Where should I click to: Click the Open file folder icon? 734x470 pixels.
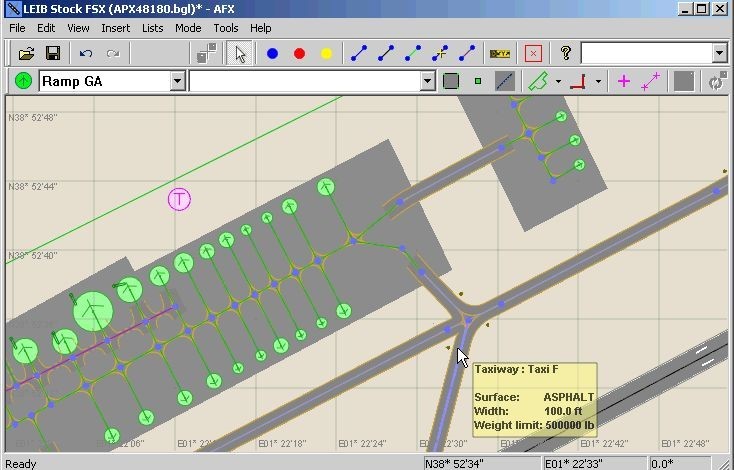point(27,53)
